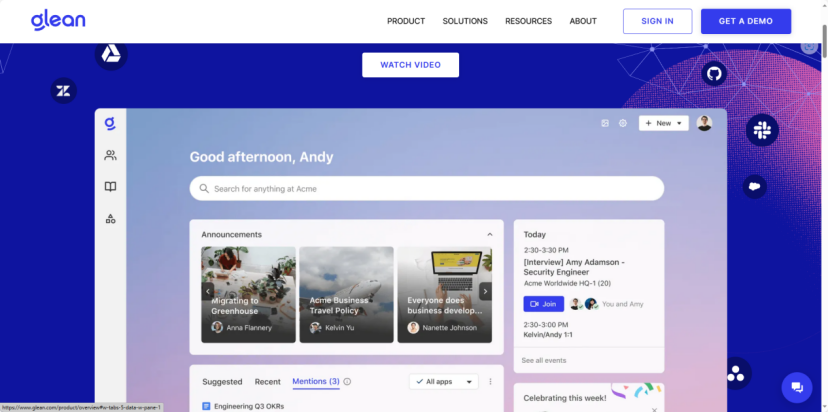Open the SOLUTIONS menu

coord(465,21)
